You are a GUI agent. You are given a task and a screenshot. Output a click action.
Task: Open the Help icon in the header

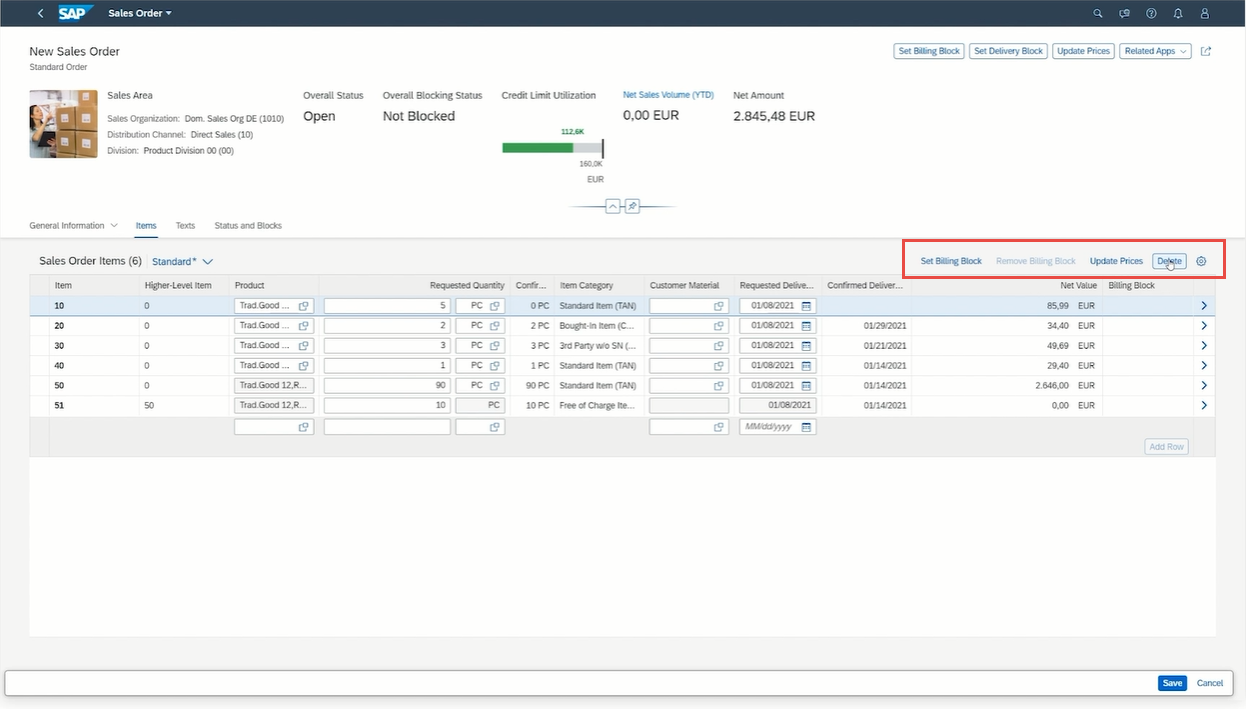1151,13
